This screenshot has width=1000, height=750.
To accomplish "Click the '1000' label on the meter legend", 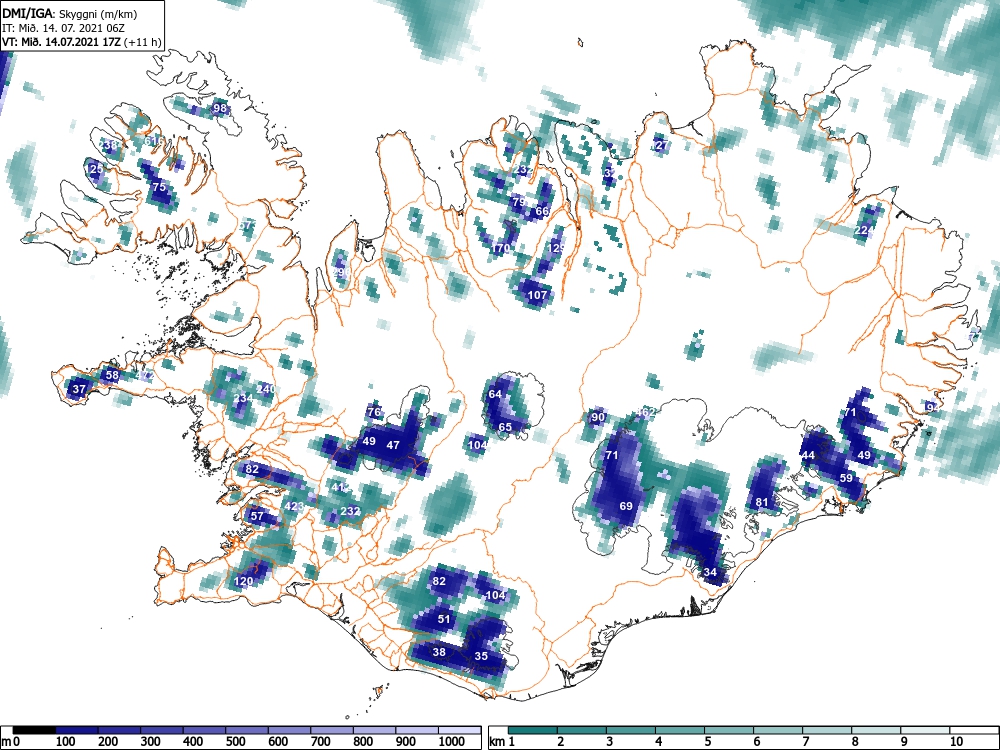I will click(x=452, y=742).
